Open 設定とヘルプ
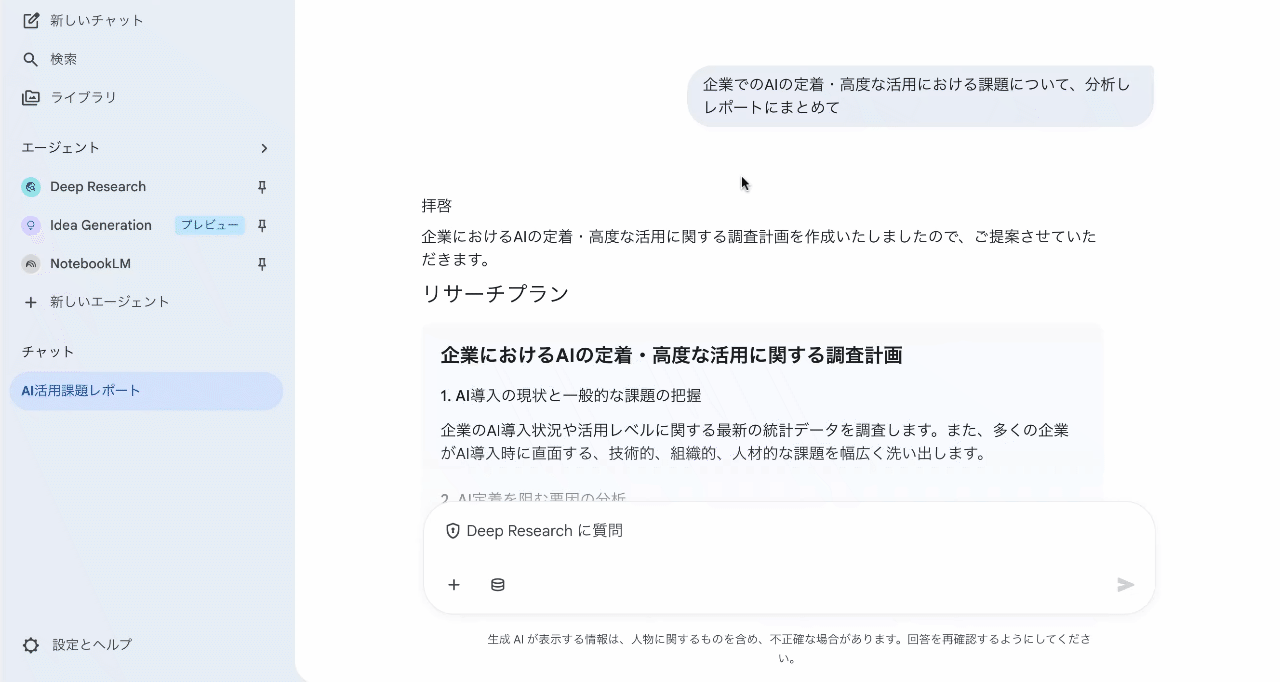 [91, 645]
